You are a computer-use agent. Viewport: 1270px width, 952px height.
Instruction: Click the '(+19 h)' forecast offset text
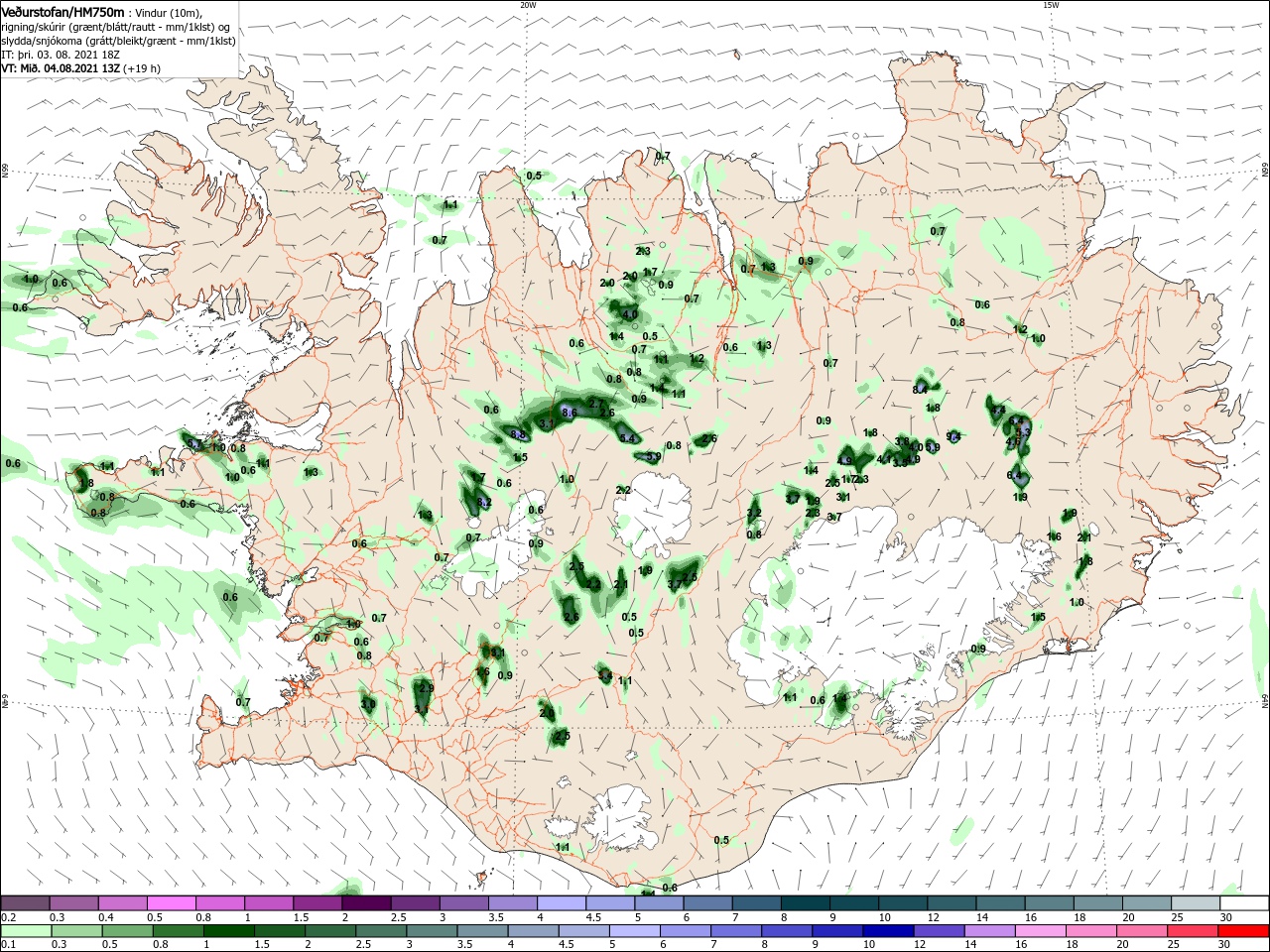click(x=142, y=68)
